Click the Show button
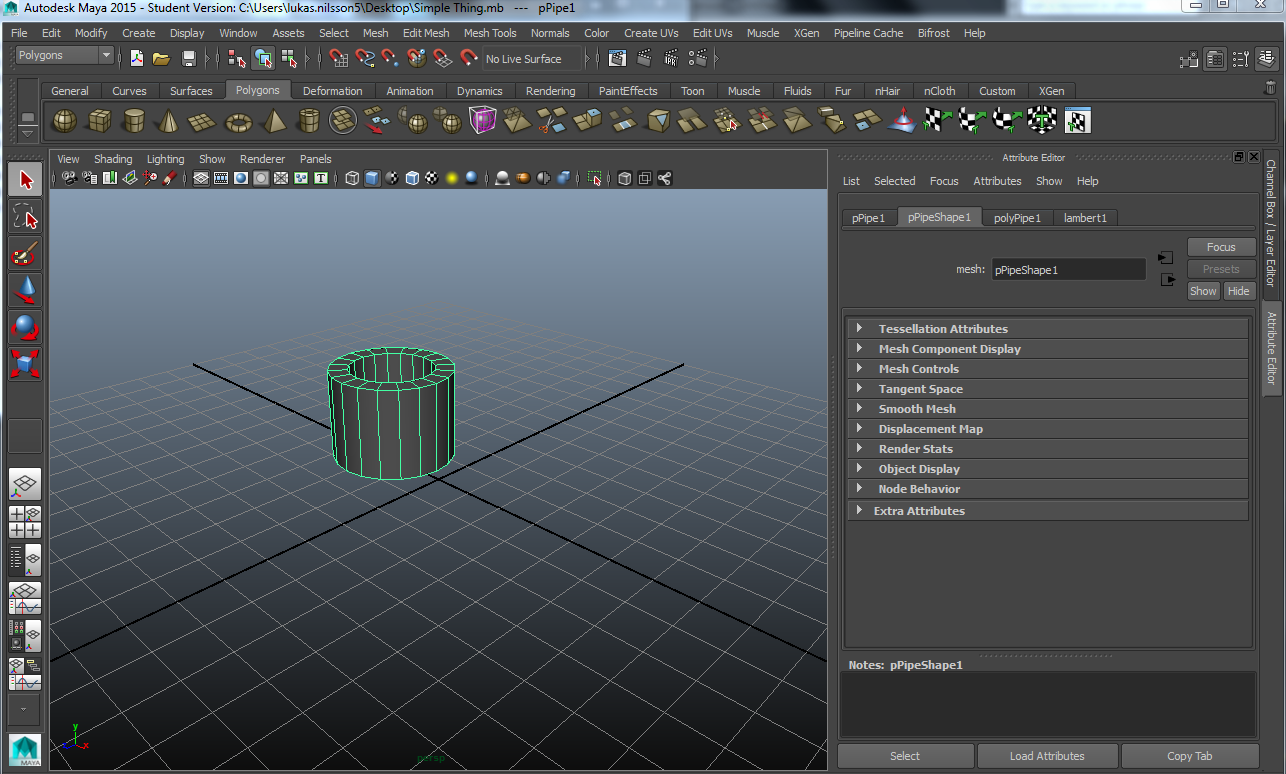Viewport: 1286px width, 774px height. point(1203,291)
